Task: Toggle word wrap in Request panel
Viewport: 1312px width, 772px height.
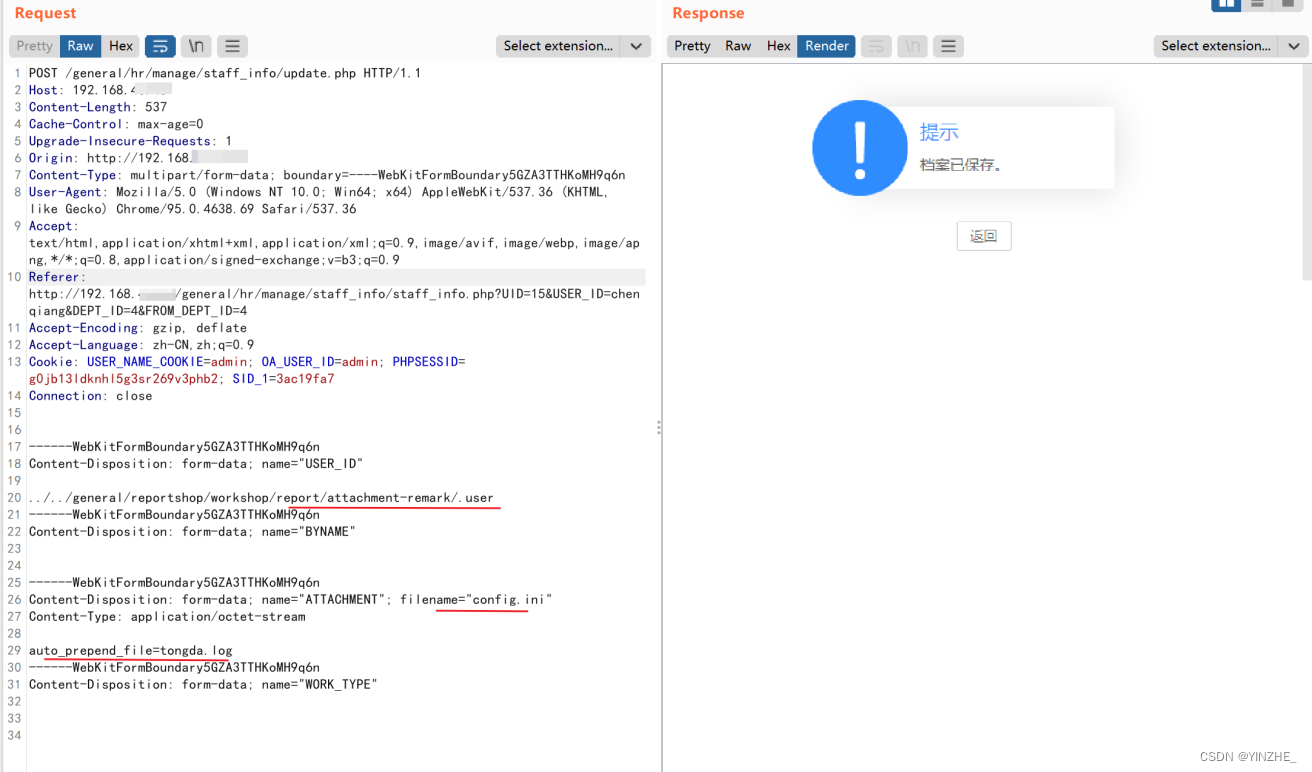Action: 160,46
